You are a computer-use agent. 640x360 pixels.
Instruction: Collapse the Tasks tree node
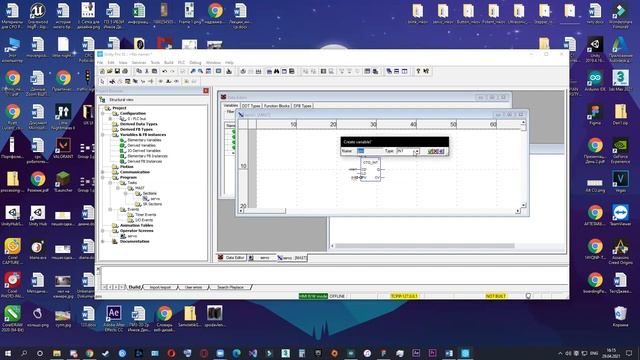pyautogui.click(x=110, y=183)
